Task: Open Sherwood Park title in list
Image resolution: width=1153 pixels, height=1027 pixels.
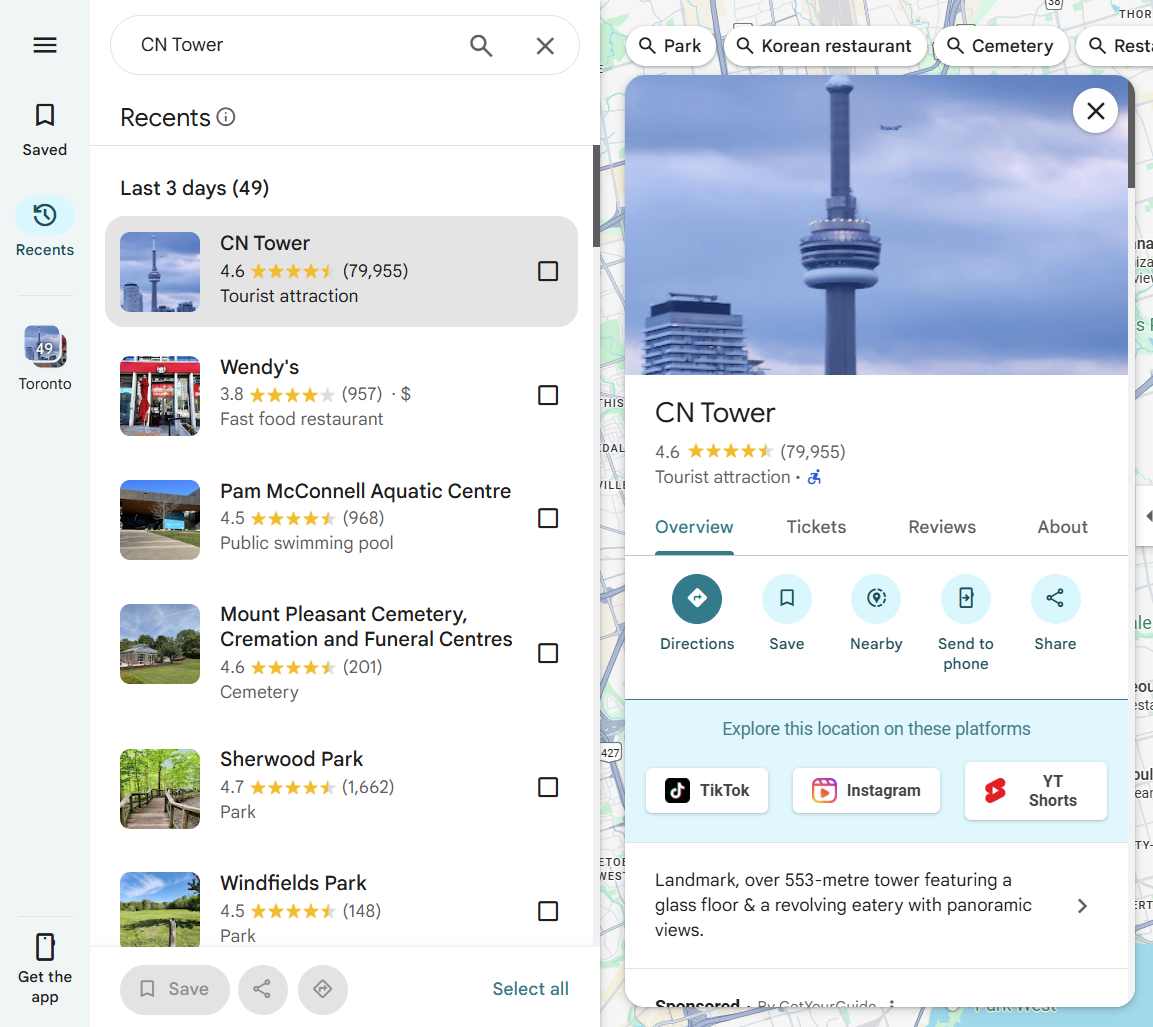Action: coord(291,759)
